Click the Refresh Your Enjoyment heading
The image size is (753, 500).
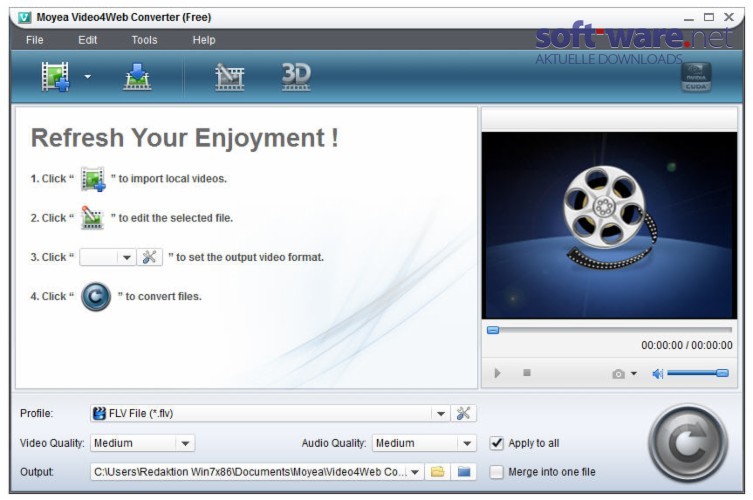[184, 138]
